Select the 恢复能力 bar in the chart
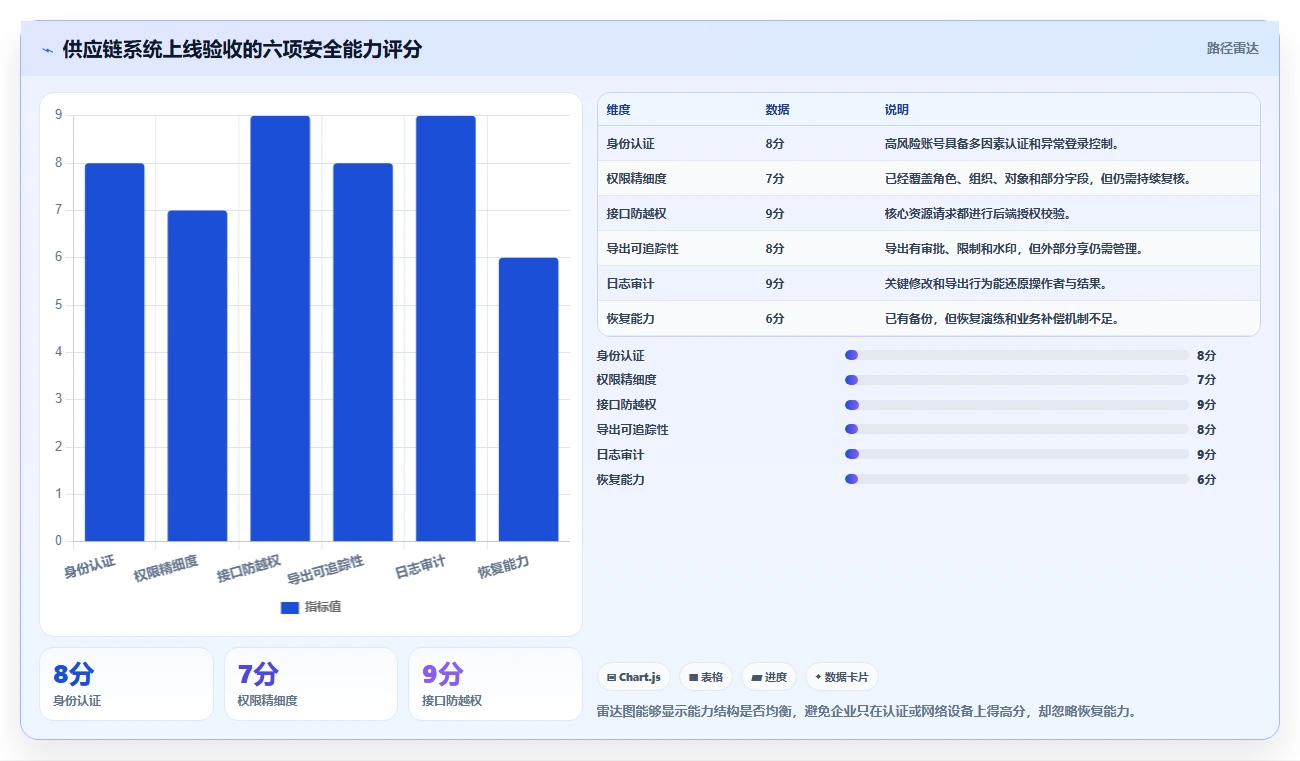The image size is (1300, 761). 529,400
